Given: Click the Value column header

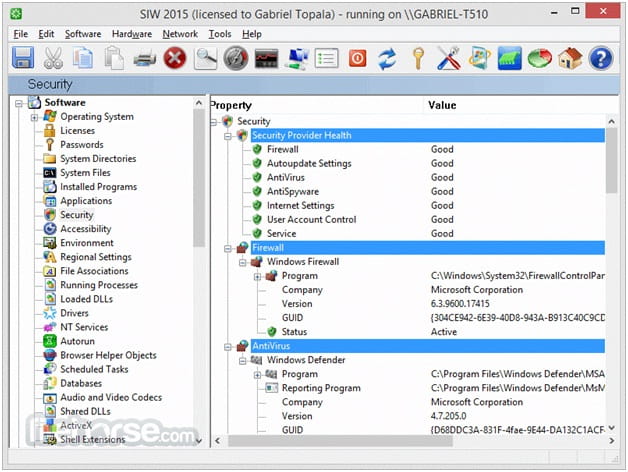Looking at the screenshot, I should tap(442, 105).
